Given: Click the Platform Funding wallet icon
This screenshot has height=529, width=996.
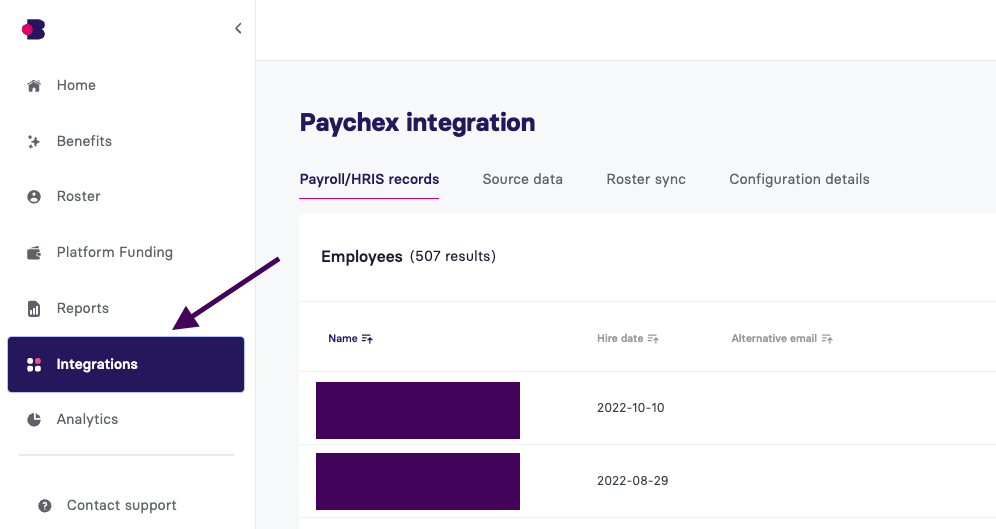Looking at the screenshot, I should point(34,253).
